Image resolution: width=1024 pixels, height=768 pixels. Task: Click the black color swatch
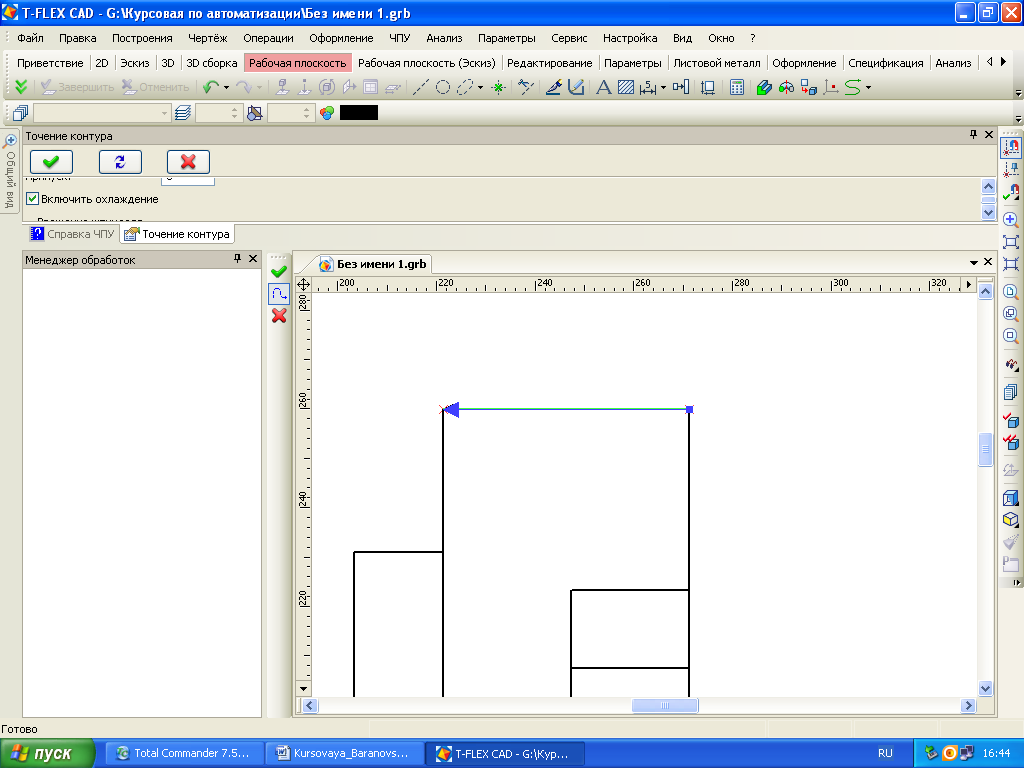tap(359, 112)
